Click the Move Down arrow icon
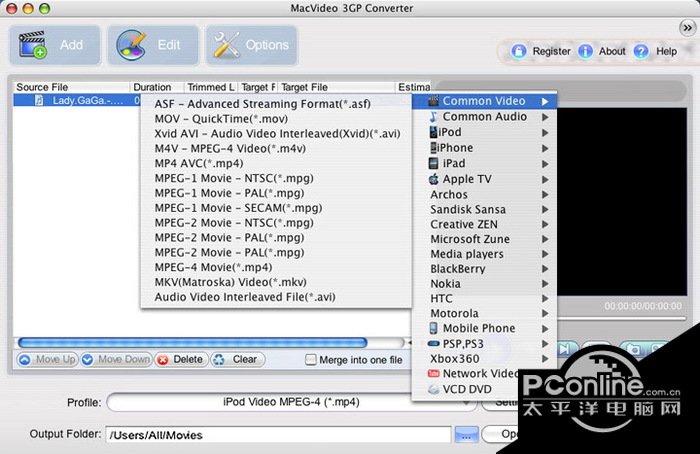The height and width of the screenshot is (454, 700). [x=88, y=360]
